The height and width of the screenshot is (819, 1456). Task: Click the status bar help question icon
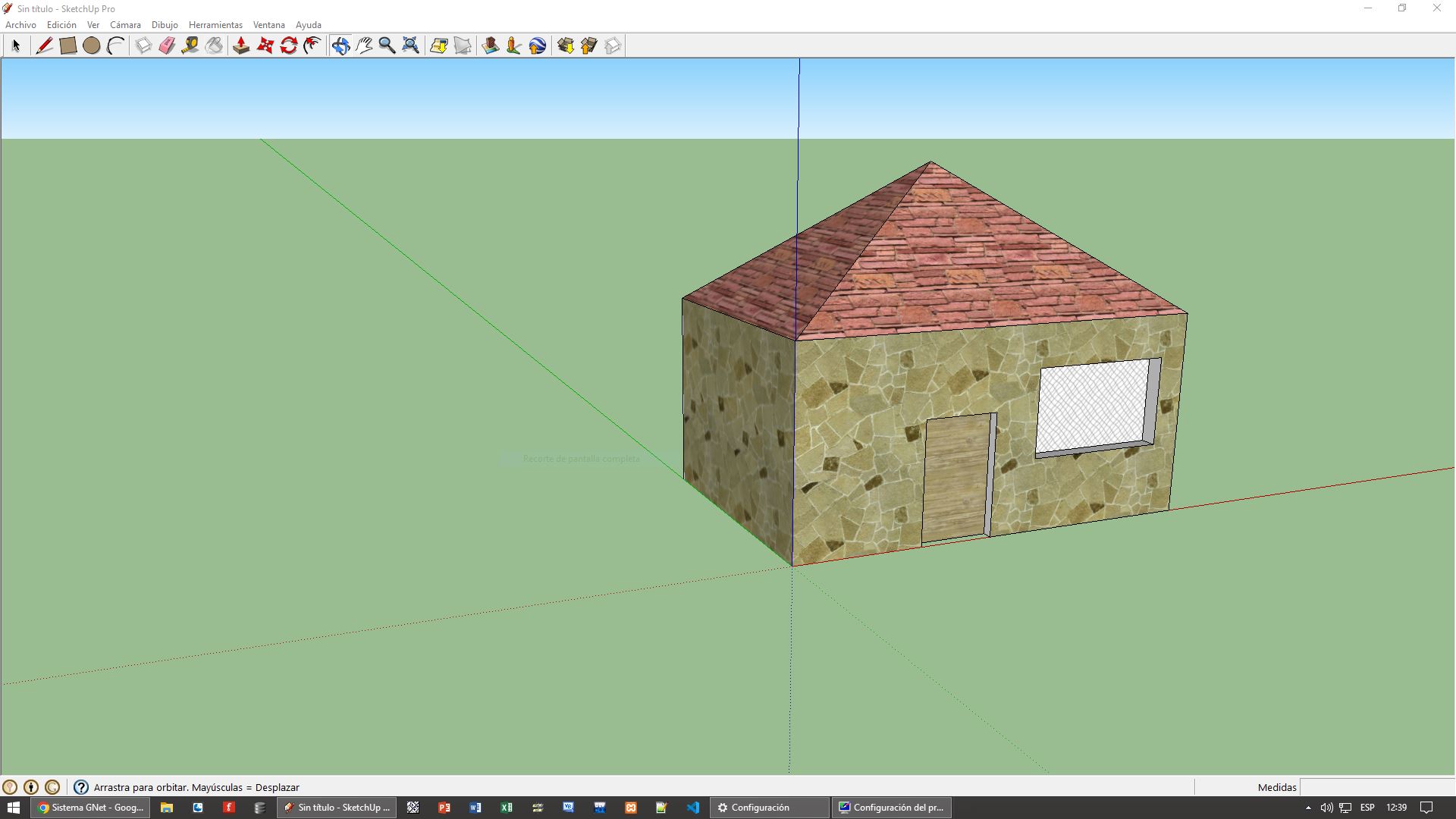click(x=81, y=787)
